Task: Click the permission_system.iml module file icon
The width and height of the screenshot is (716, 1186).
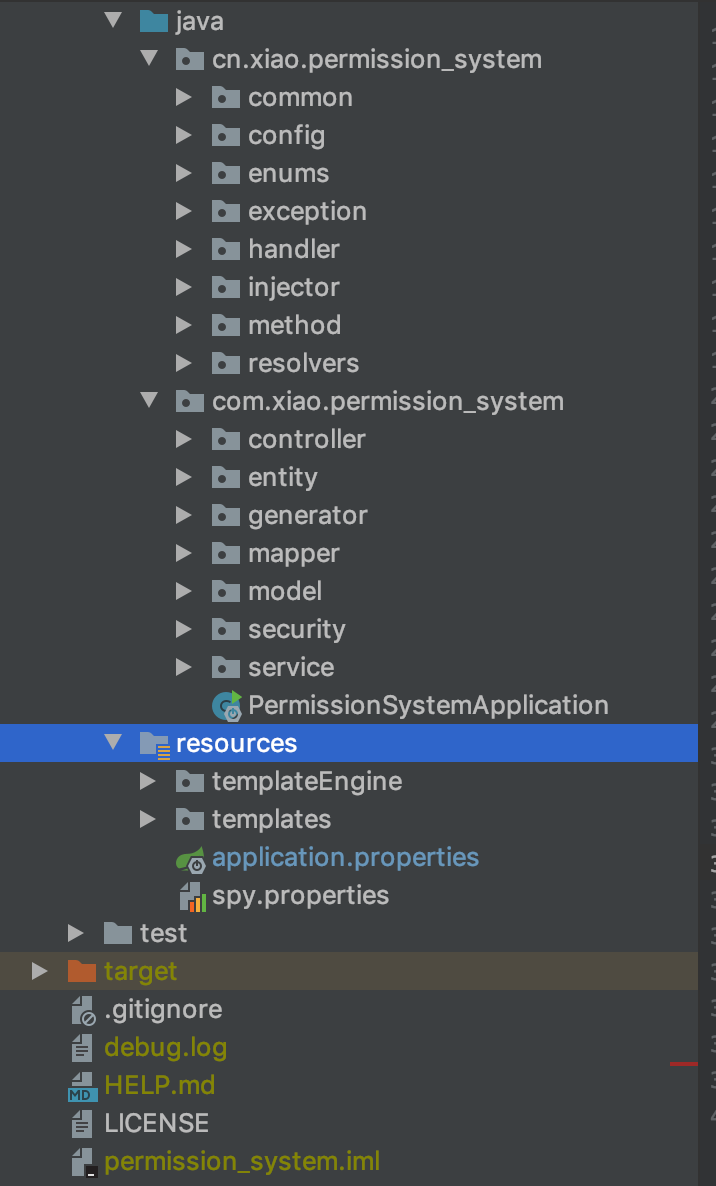Action: pos(83,1162)
